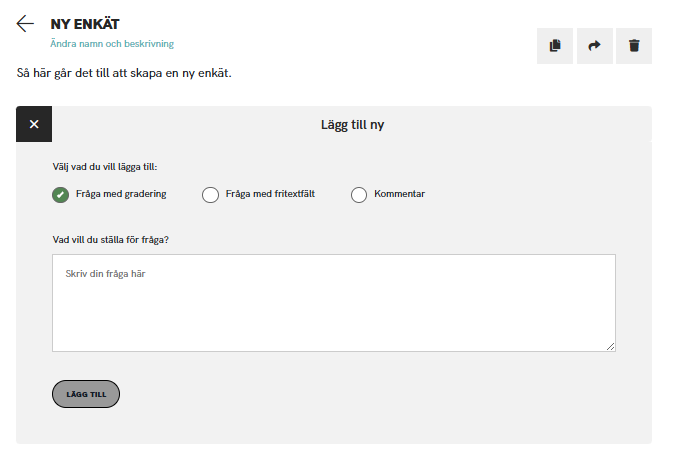Click the NY ENKÄT heading
Screen dimensions: 684x461
click(x=84, y=24)
